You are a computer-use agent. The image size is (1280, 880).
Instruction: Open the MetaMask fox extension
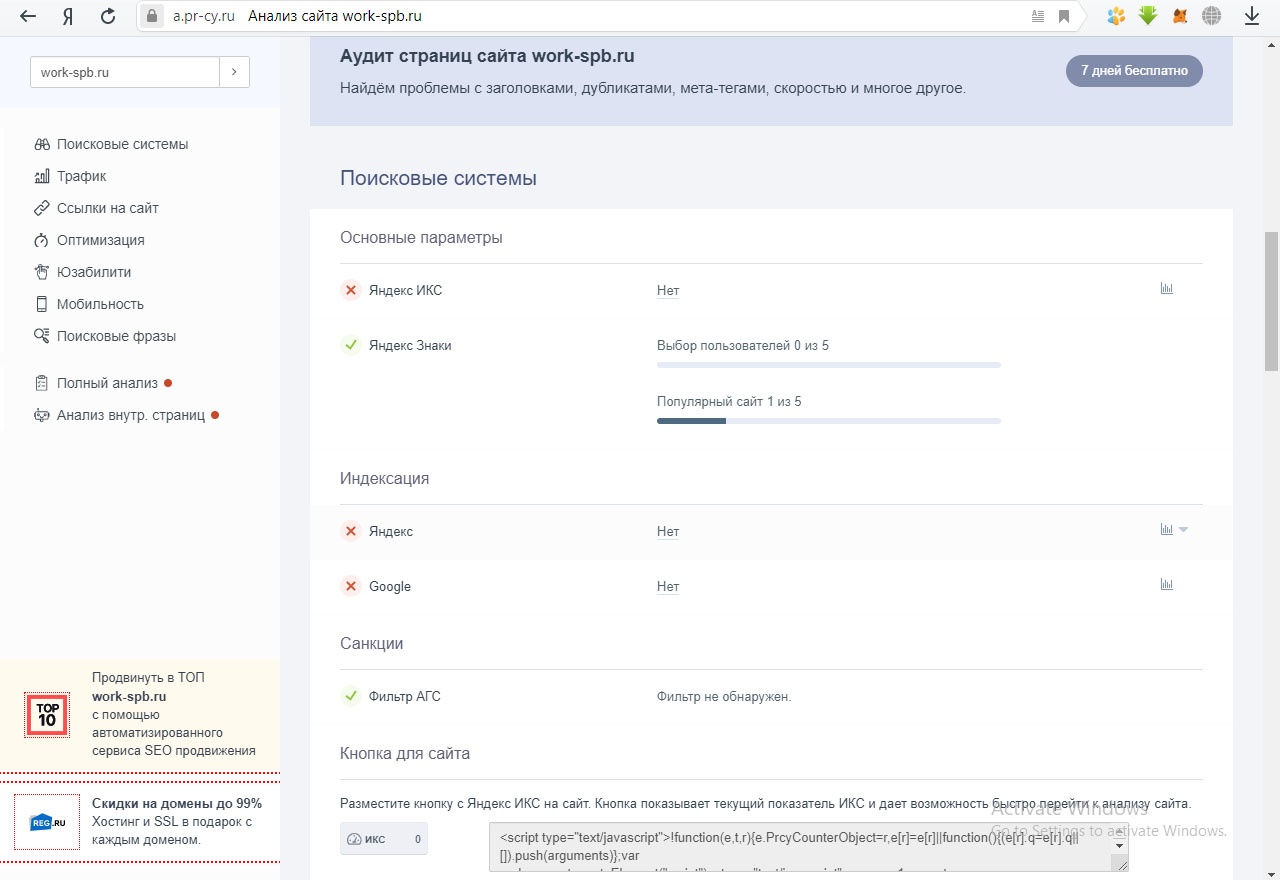tap(1180, 16)
